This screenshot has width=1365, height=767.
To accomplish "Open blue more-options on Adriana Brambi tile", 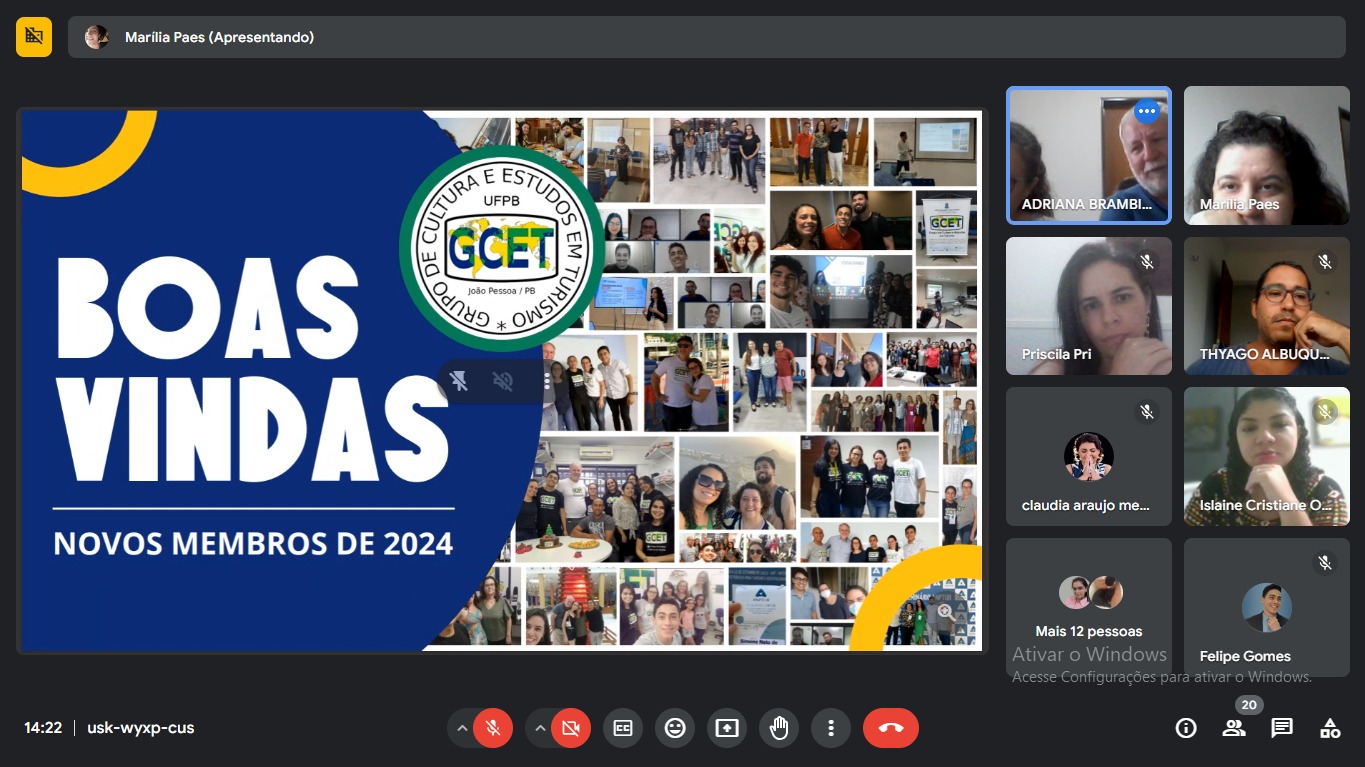I will (1147, 111).
